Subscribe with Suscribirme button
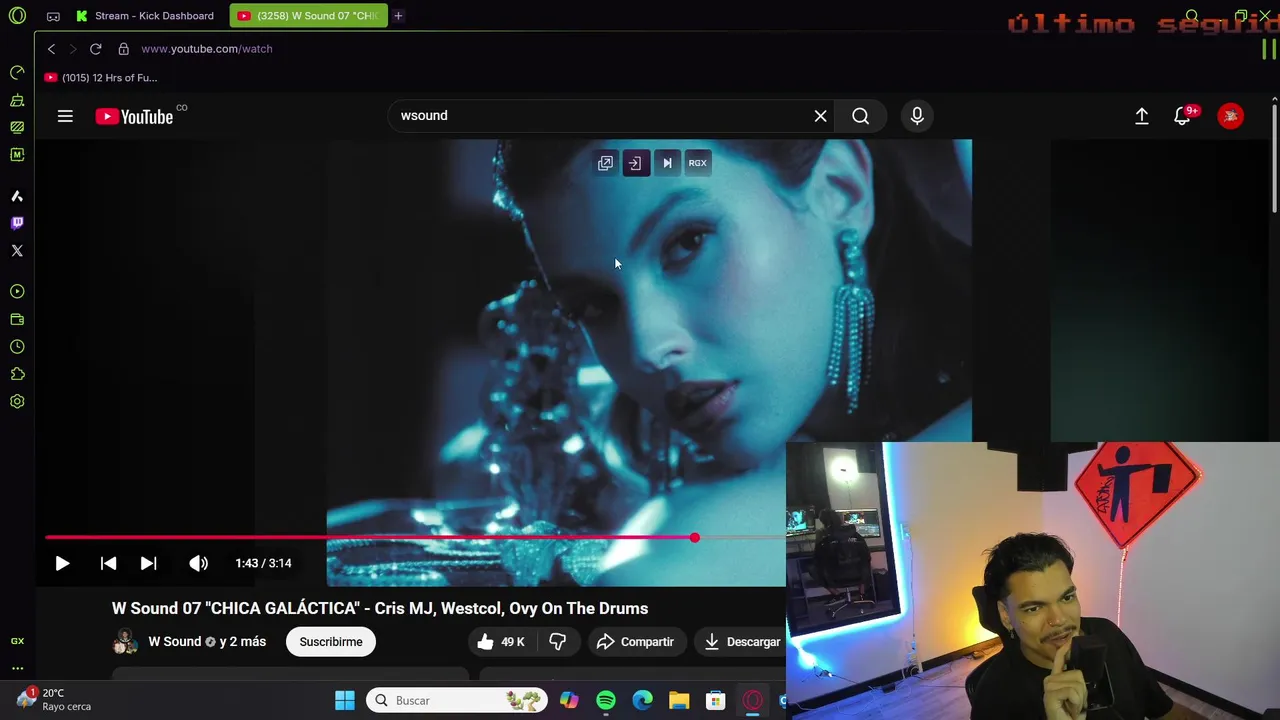Screen dimensions: 1280x720 [331, 642]
